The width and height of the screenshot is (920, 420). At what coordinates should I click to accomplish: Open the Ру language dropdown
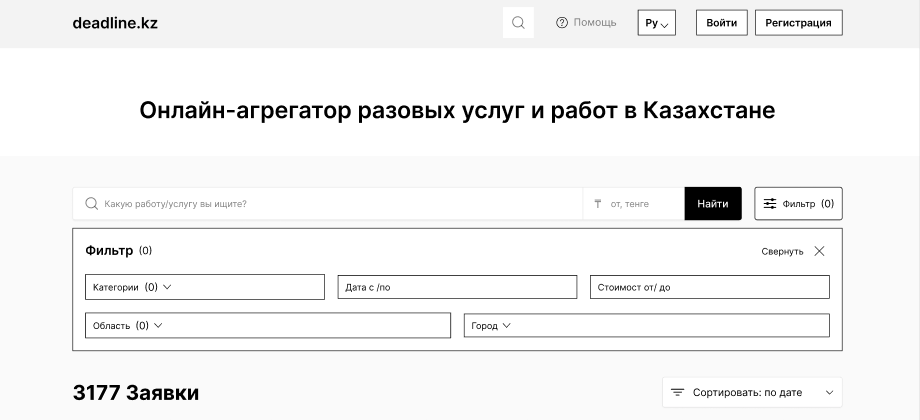[656, 23]
